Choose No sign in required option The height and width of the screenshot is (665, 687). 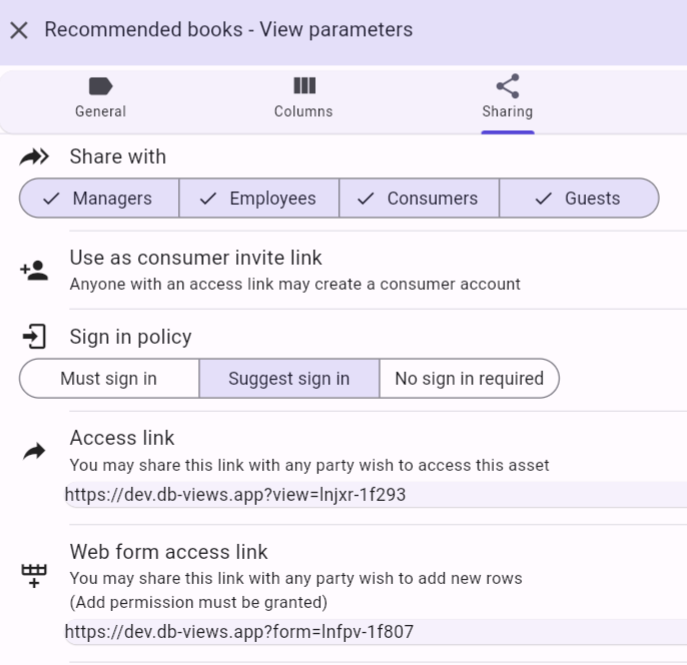pos(469,378)
